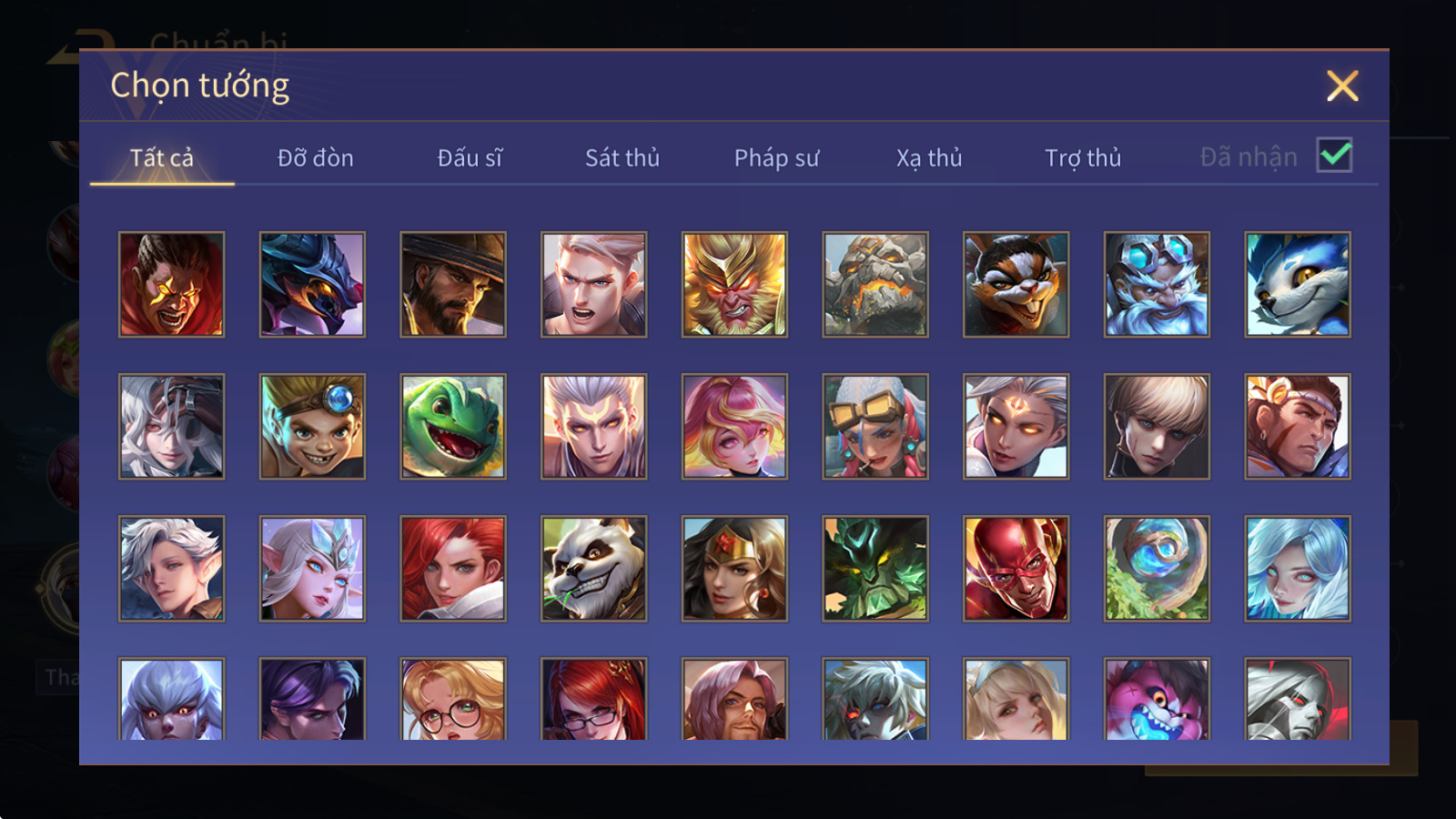Switch to the Pháp sư tab
This screenshot has height=819, width=1456.
(776, 157)
